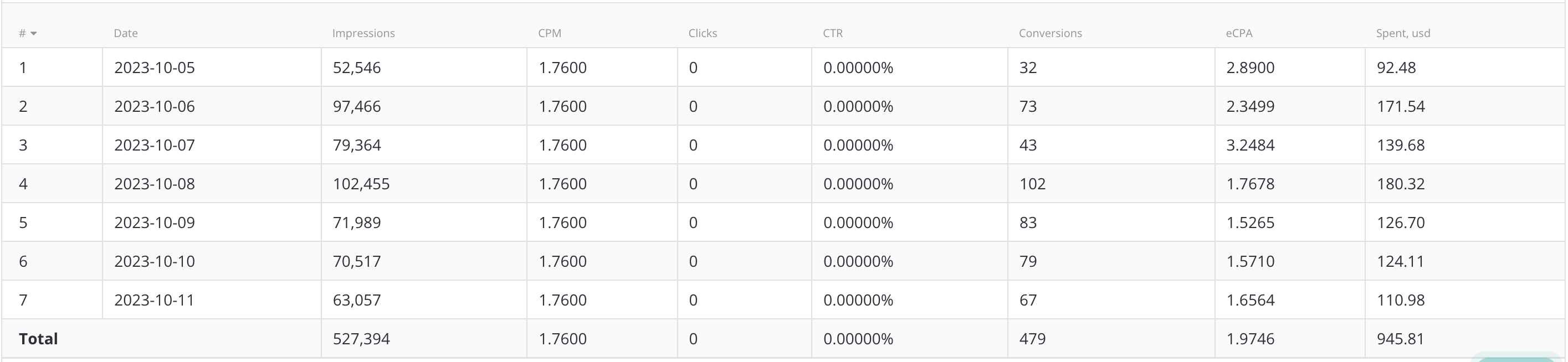Click impressions value 97,466
Viewport: 1568px width, 362px height.
tap(357, 106)
